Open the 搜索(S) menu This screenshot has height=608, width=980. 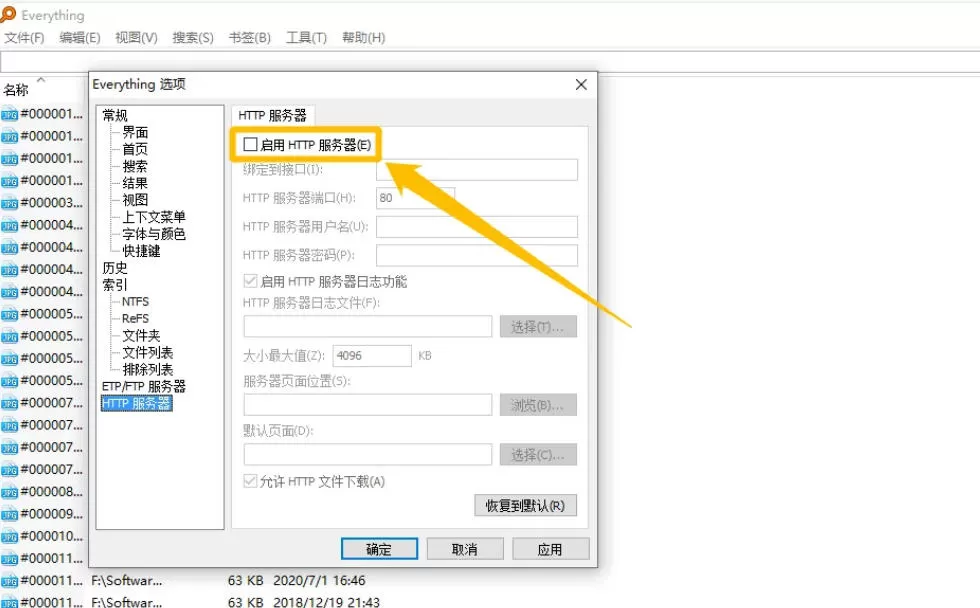tap(193, 37)
